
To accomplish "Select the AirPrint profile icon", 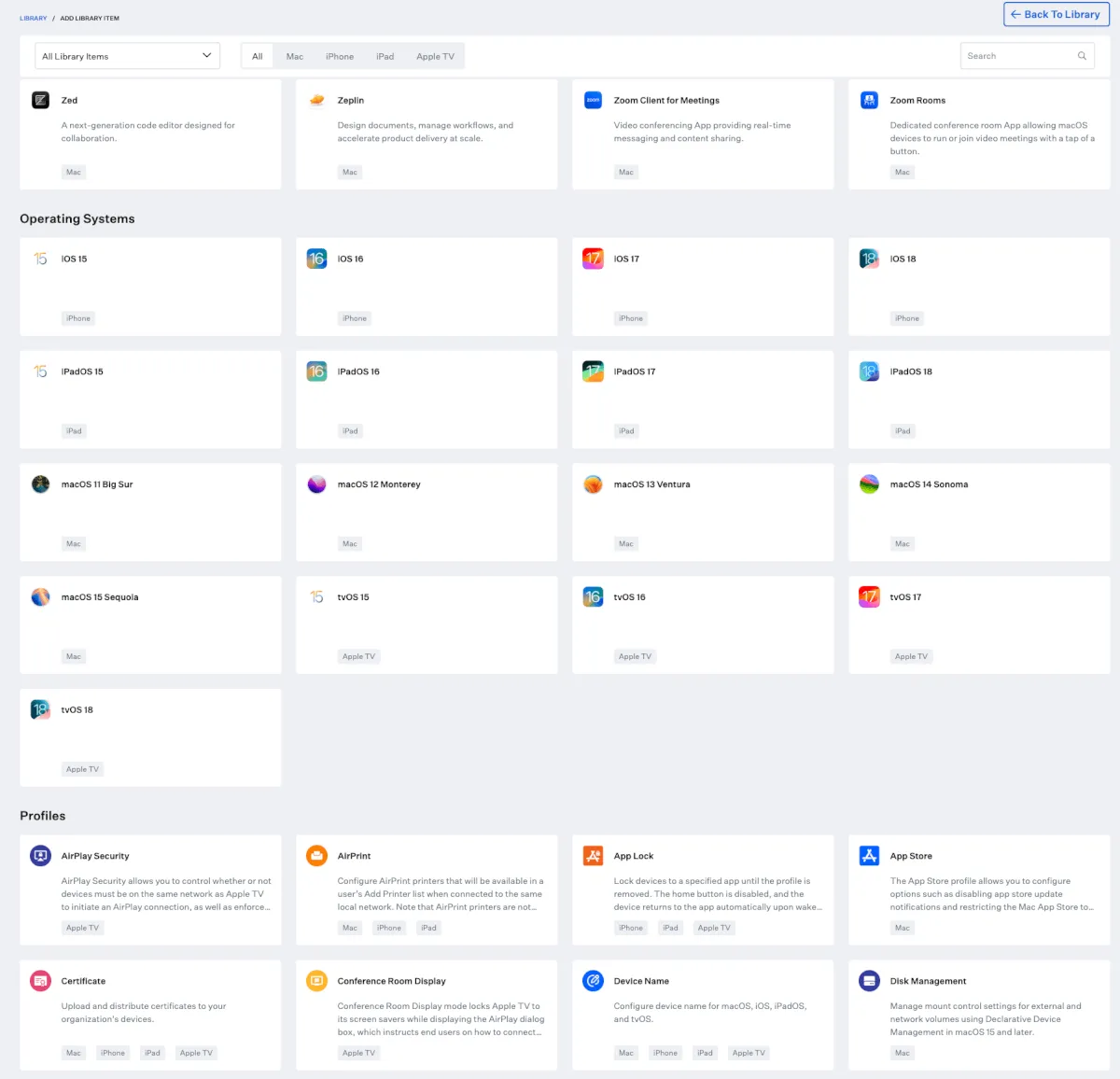I will (x=316, y=856).
